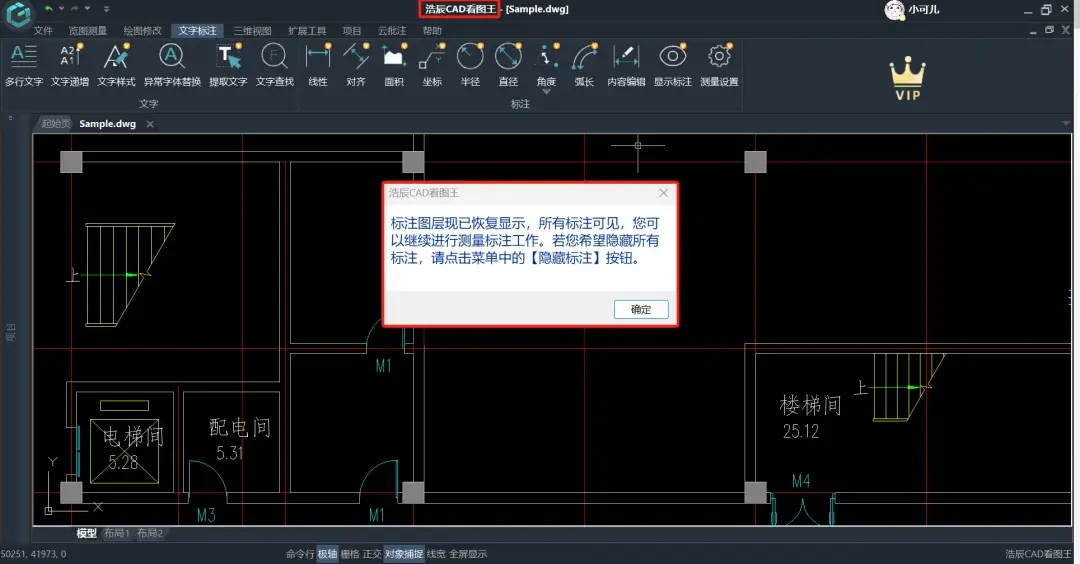The image size is (1080, 564).
Task: Switch to the 起始页 start page tab
Action: [x=56, y=123]
